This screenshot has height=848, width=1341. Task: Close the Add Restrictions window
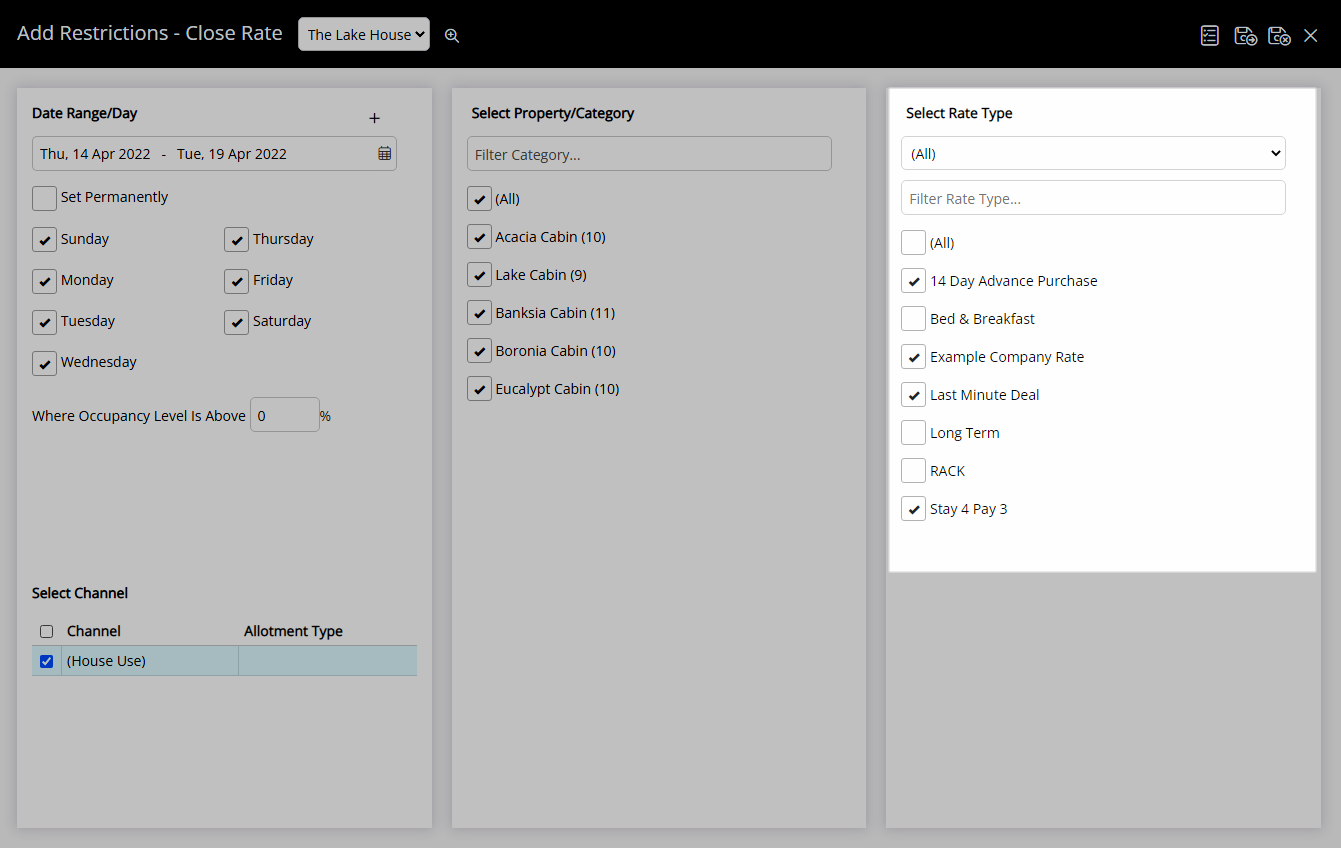tap(1311, 35)
